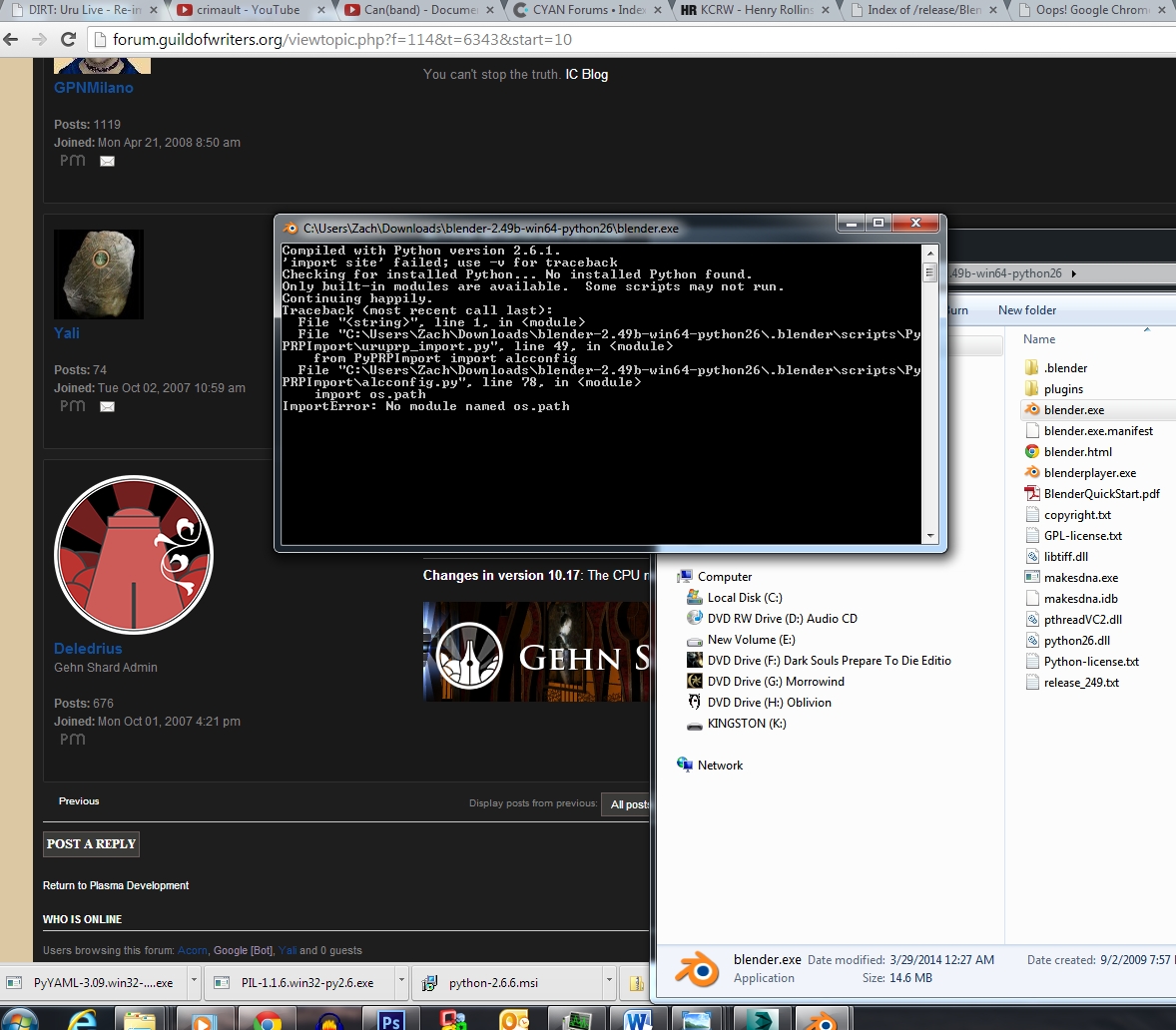Click the Chrome taskbar icon
The width and height of the screenshot is (1176, 1030).
pyautogui.click(x=267, y=1019)
